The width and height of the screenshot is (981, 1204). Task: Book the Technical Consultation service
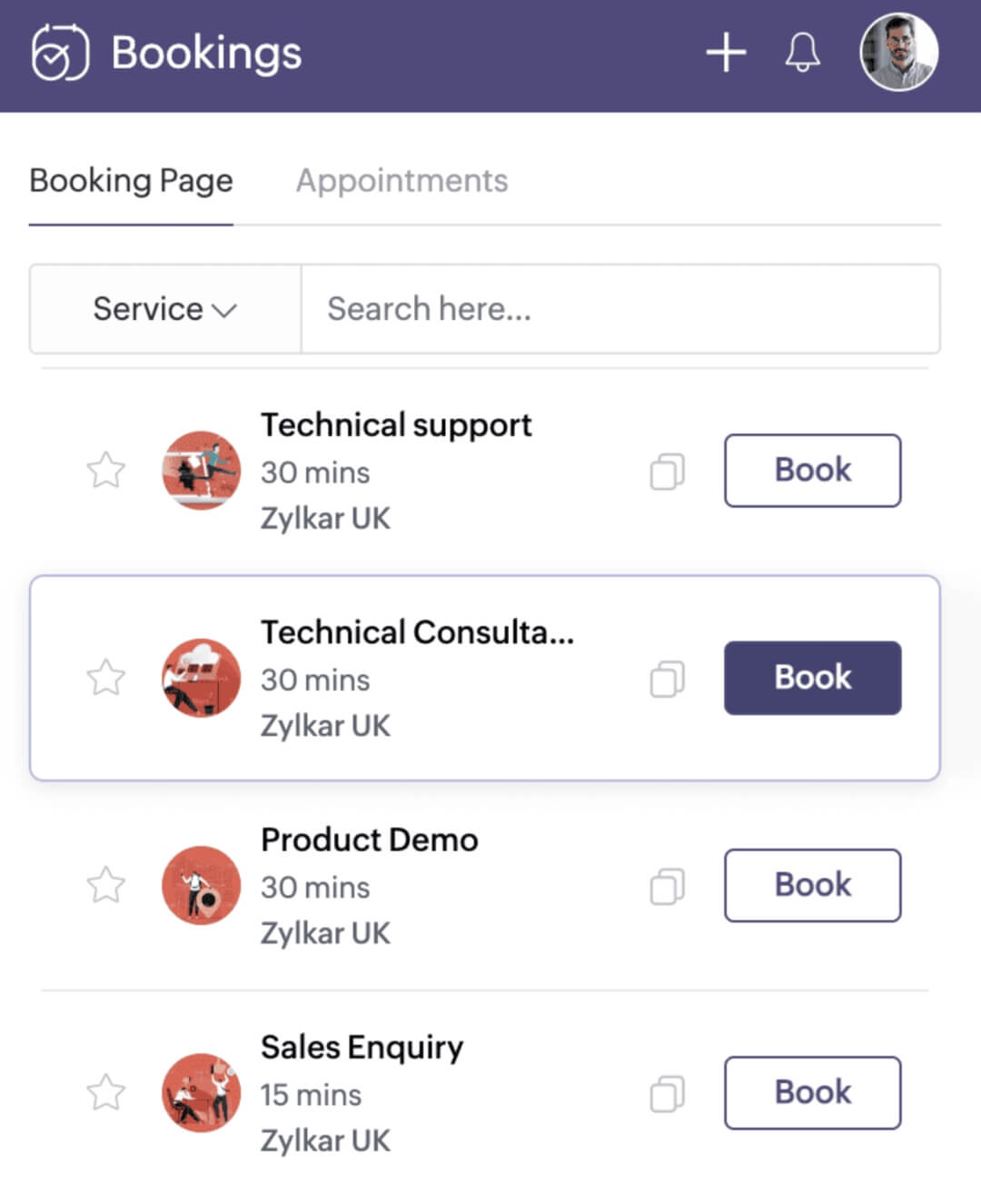pyautogui.click(x=812, y=678)
